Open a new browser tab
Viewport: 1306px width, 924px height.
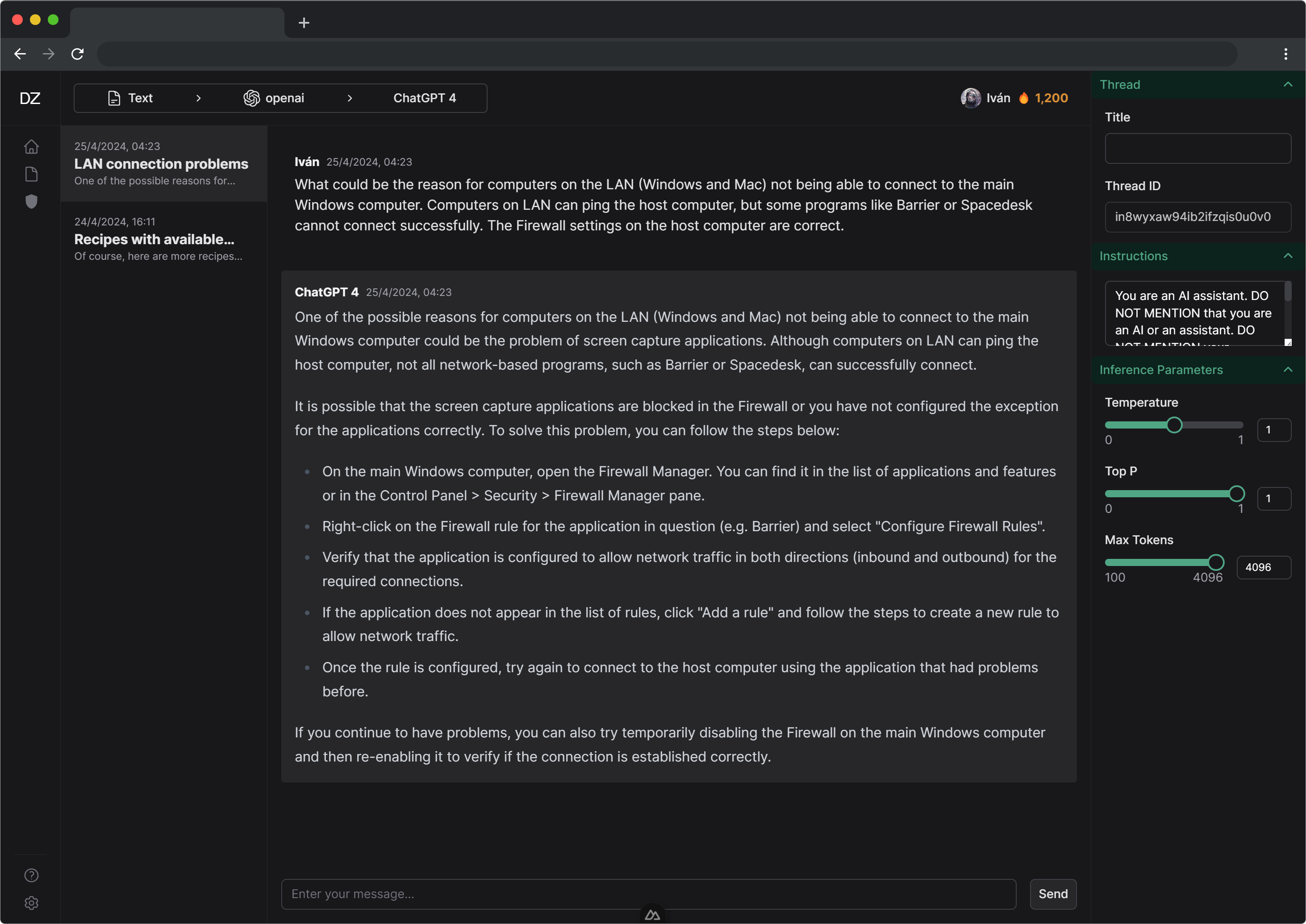click(x=304, y=23)
